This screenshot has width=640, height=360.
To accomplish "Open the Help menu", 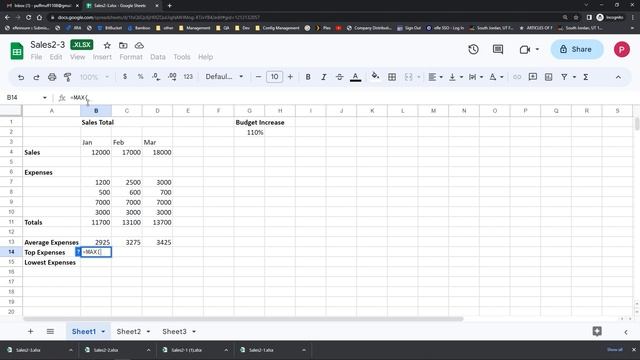I will [205, 57].
